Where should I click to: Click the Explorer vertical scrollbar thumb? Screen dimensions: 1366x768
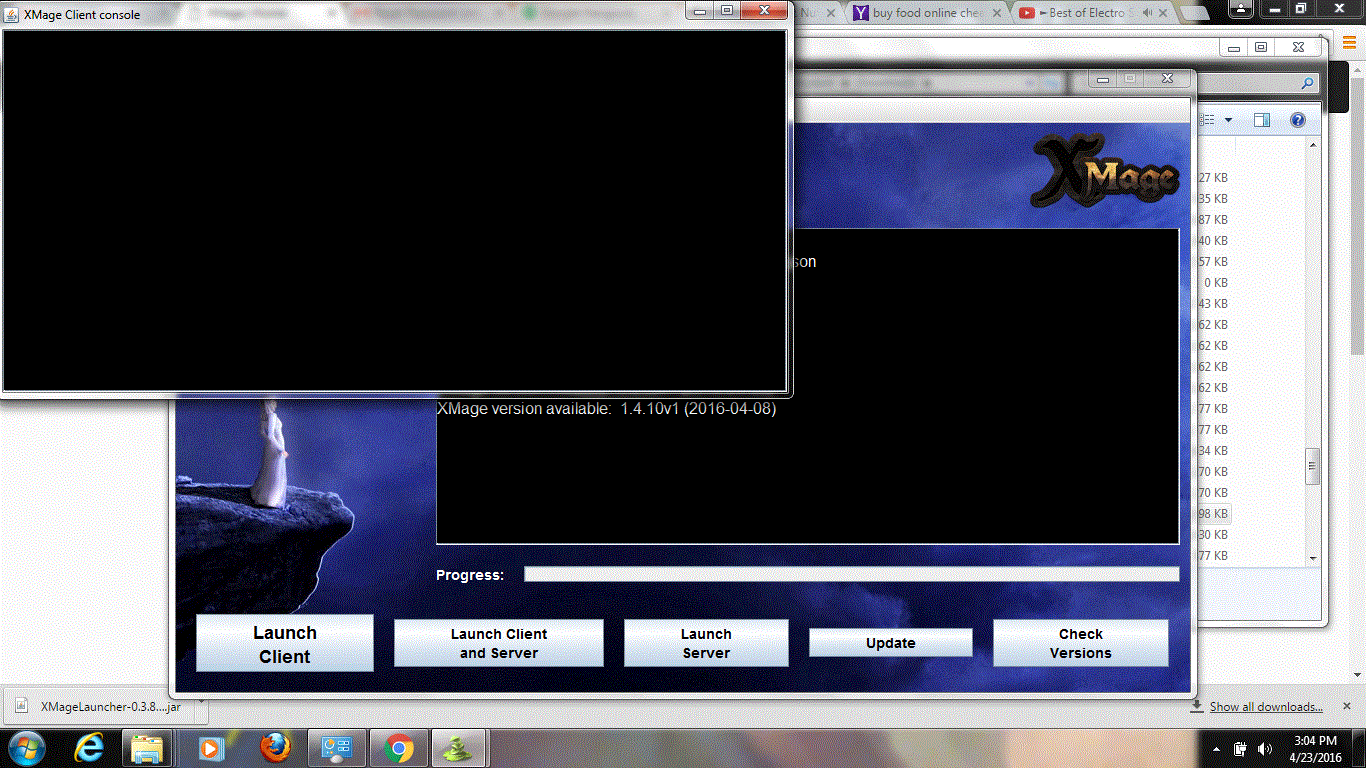coord(1313,465)
